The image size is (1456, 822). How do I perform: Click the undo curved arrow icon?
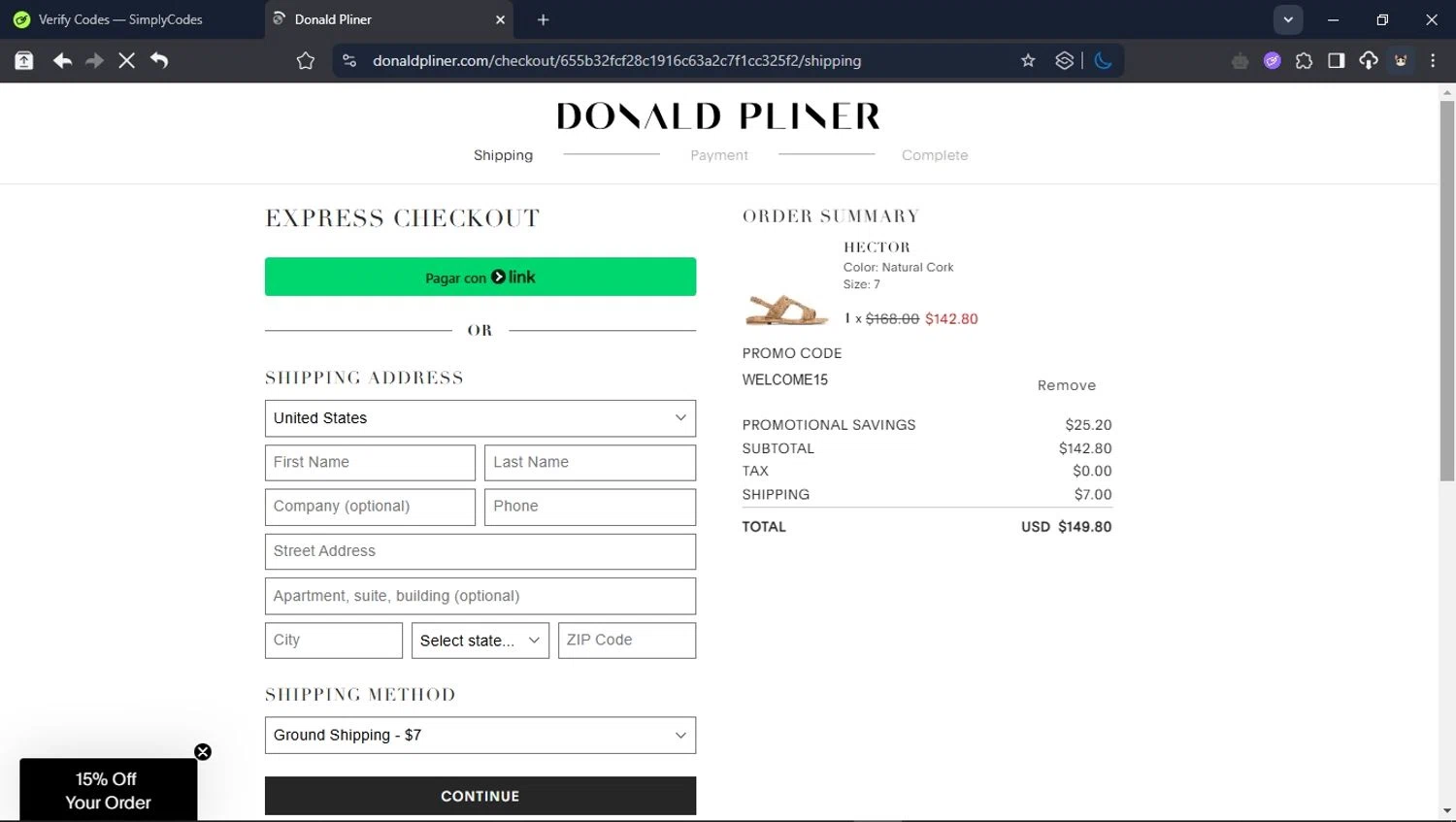(159, 60)
